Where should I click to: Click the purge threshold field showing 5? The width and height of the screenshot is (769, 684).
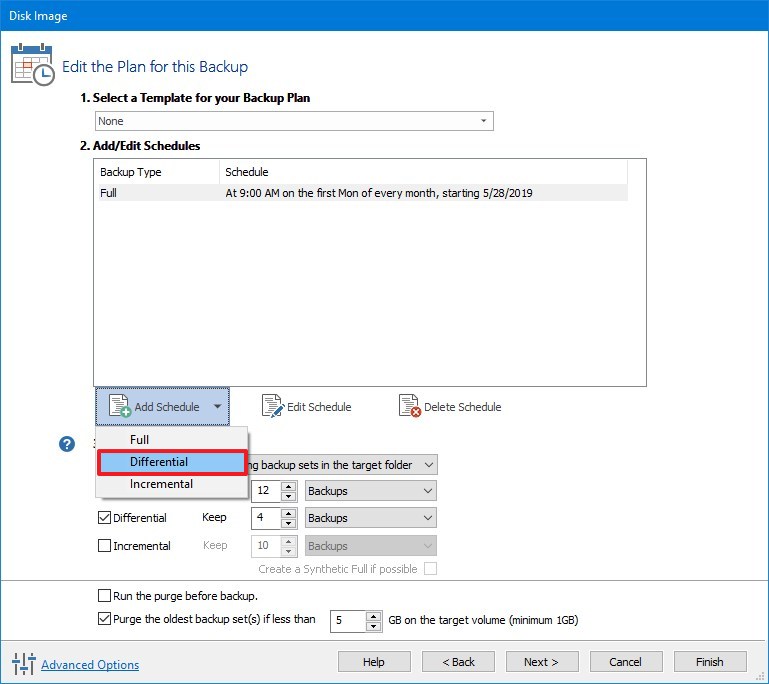tap(348, 621)
